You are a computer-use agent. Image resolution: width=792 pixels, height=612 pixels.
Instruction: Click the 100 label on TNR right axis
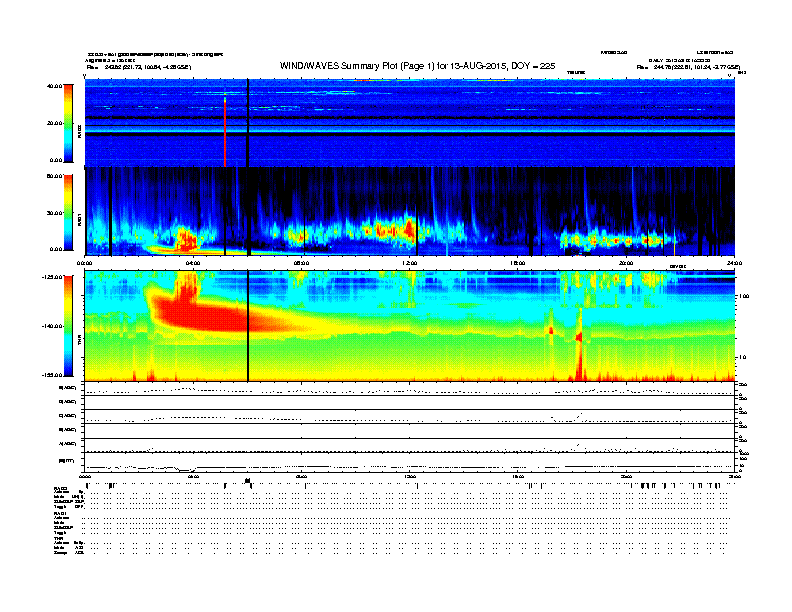[744, 296]
